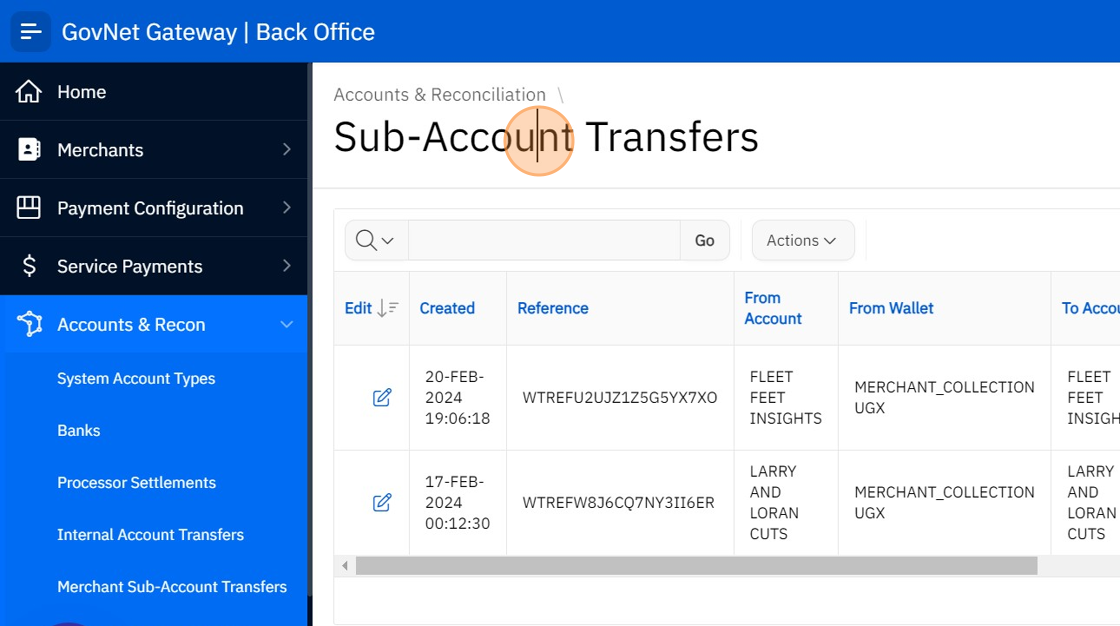Click the horizontal table scrollbar
1120x626 pixels.
(x=696, y=566)
